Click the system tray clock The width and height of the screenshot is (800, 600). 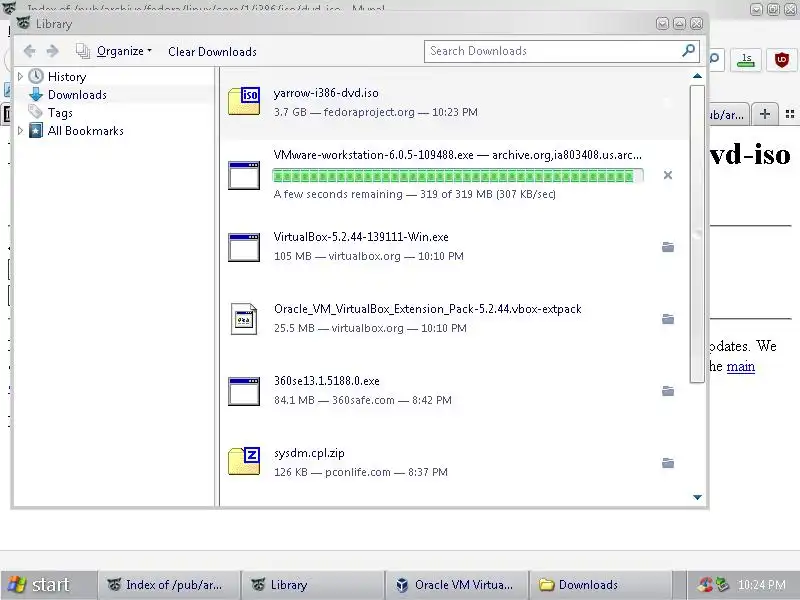tap(762, 585)
